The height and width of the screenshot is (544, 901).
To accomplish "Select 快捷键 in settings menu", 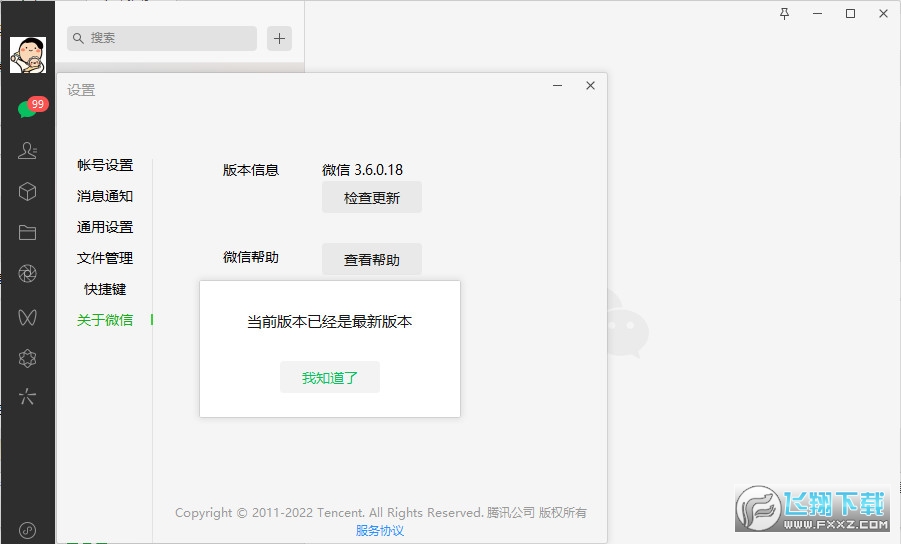I will [x=105, y=290].
